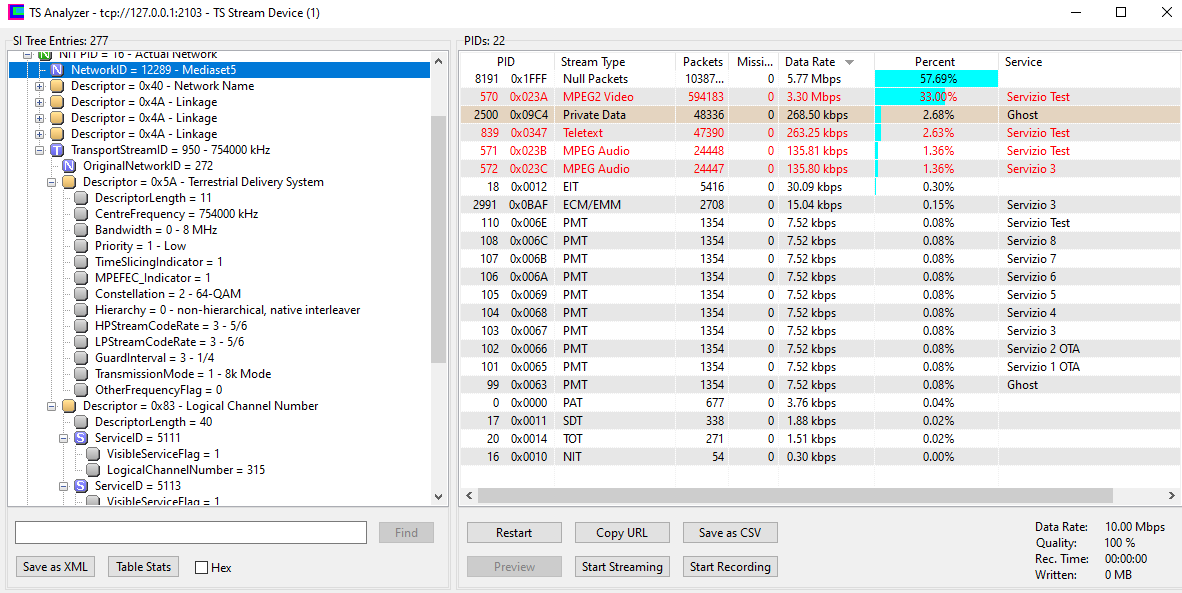Click the icon beside DescriptorLength = 40
Screen dimensions: 1182x593
pos(81,422)
